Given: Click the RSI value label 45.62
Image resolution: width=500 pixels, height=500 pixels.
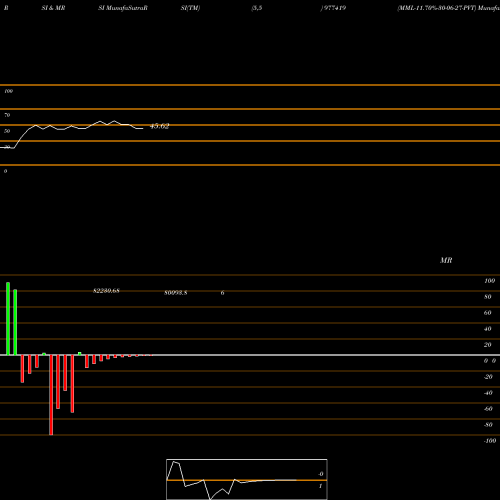Looking at the screenshot, I should (x=160, y=126).
